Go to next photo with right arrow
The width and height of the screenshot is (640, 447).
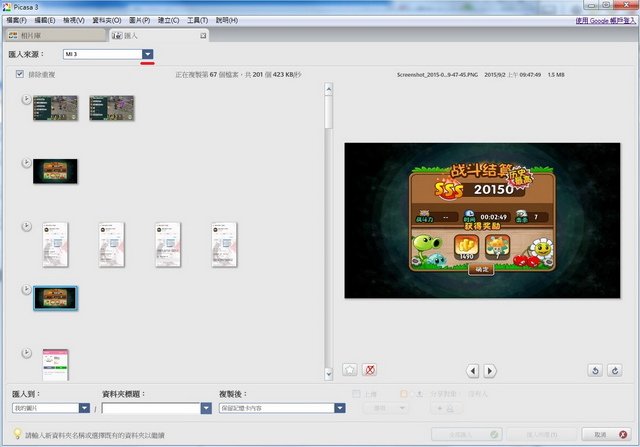[x=490, y=371]
